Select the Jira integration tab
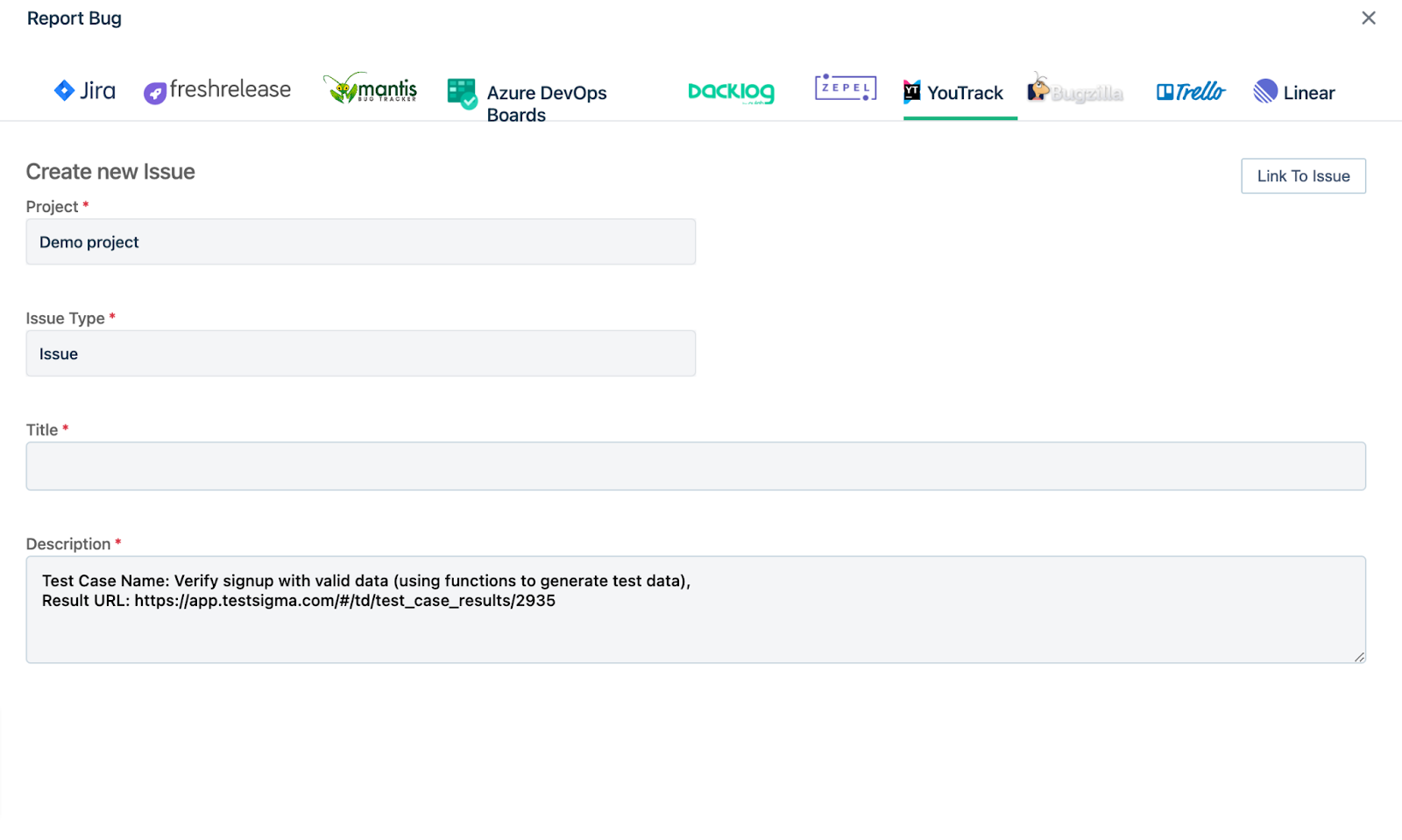This screenshot has width=1402, height=840. click(84, 91)
